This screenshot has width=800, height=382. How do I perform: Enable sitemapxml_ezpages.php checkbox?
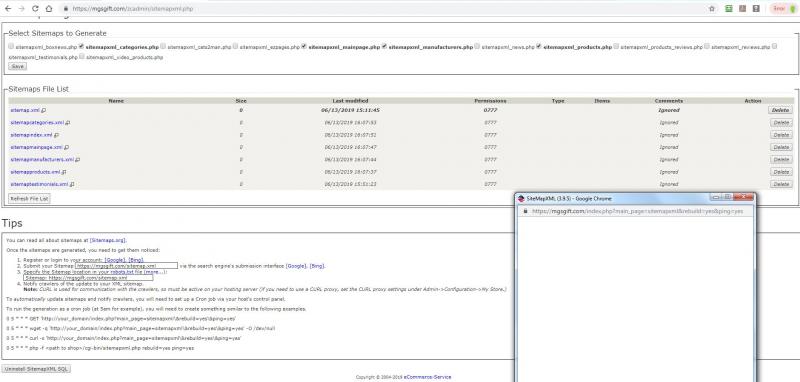[235, 46]
